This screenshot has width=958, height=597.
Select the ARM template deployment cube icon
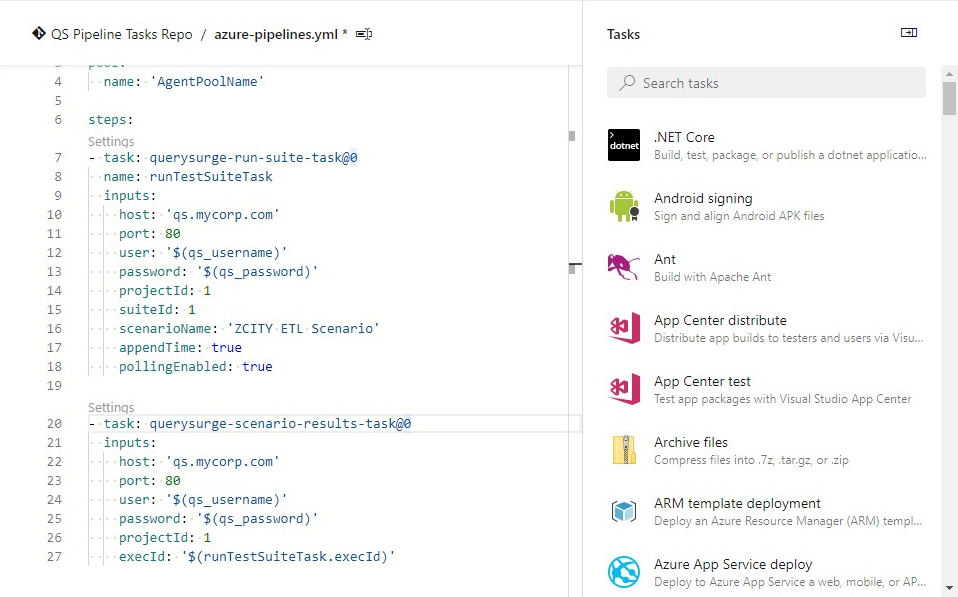pos(624,511)
